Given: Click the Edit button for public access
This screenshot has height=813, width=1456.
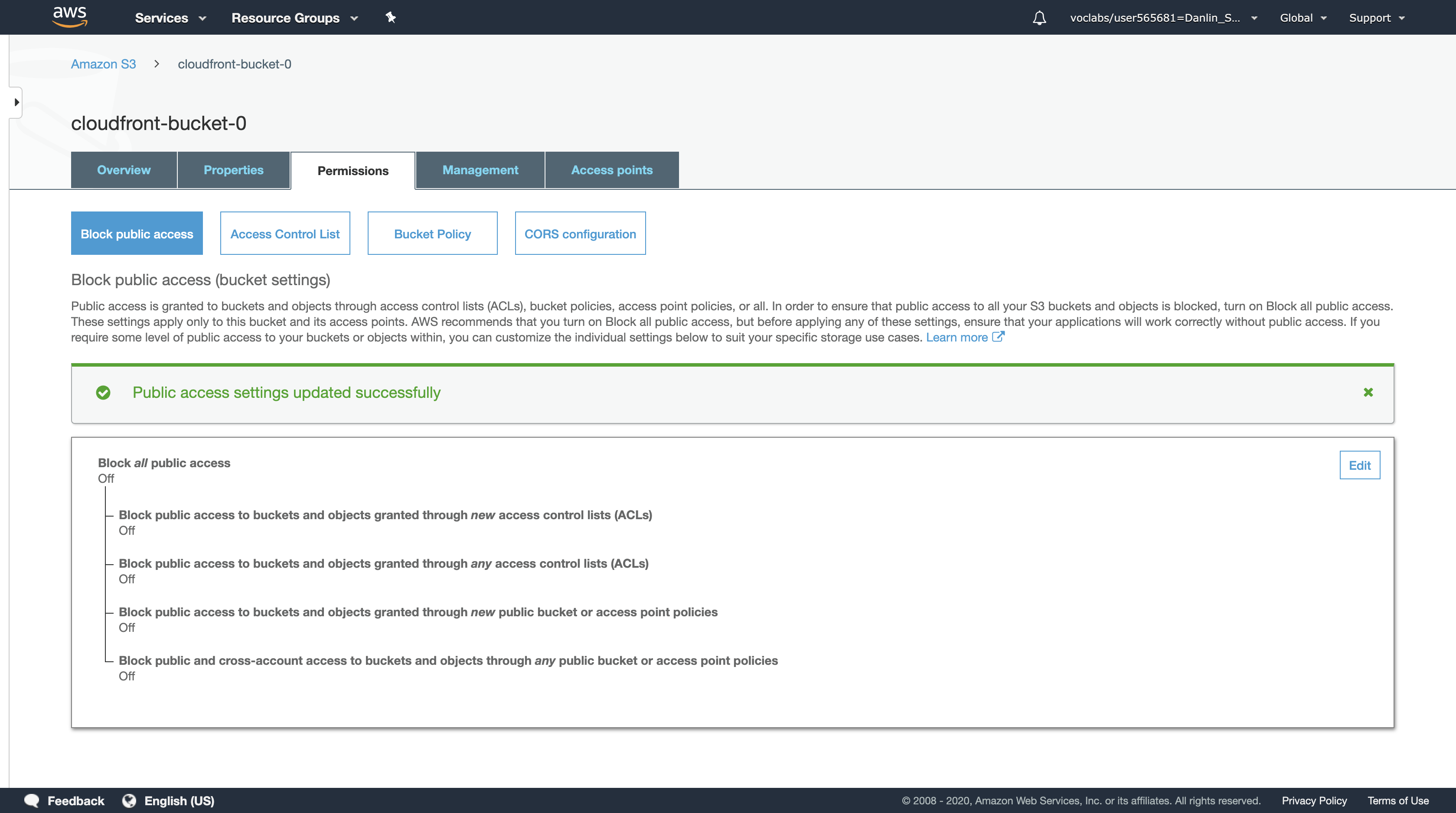Looking at the screenshot, I should pyautogui.click(x=1359, y=465).
